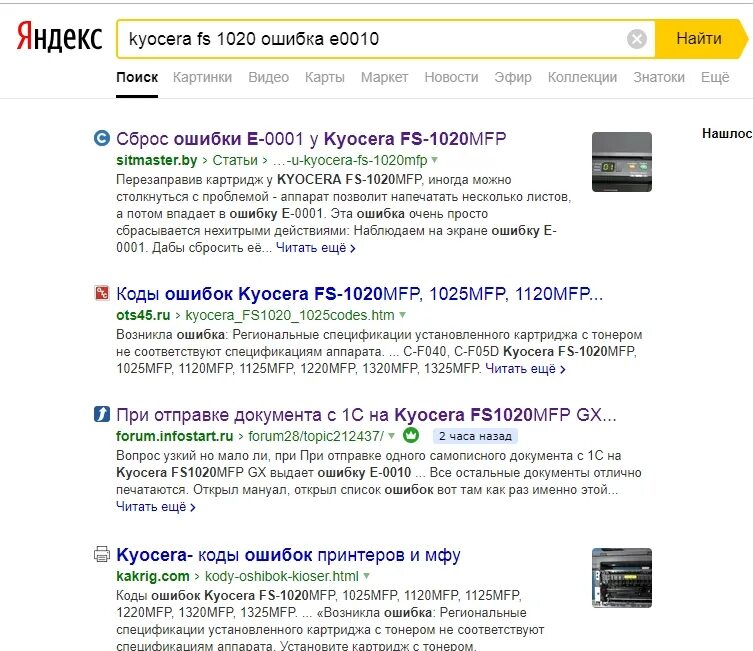Viewport: 753px width, 651px height.
Task: Click the ots45.ru favicon
Action: click(101, 293)
